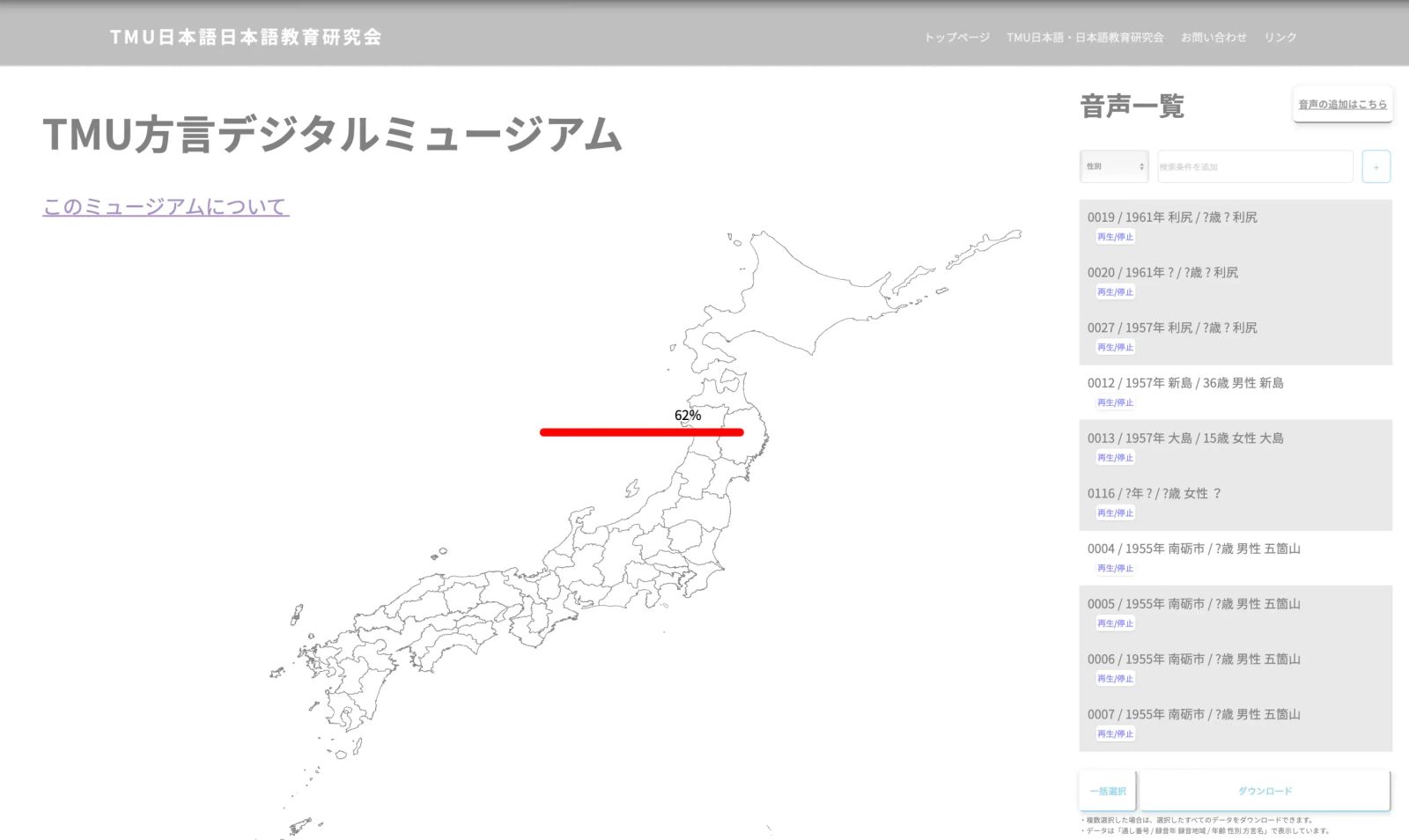
Task: Select row 0027 / 1957年 利尻
Action: click(x=1236, y=337)
